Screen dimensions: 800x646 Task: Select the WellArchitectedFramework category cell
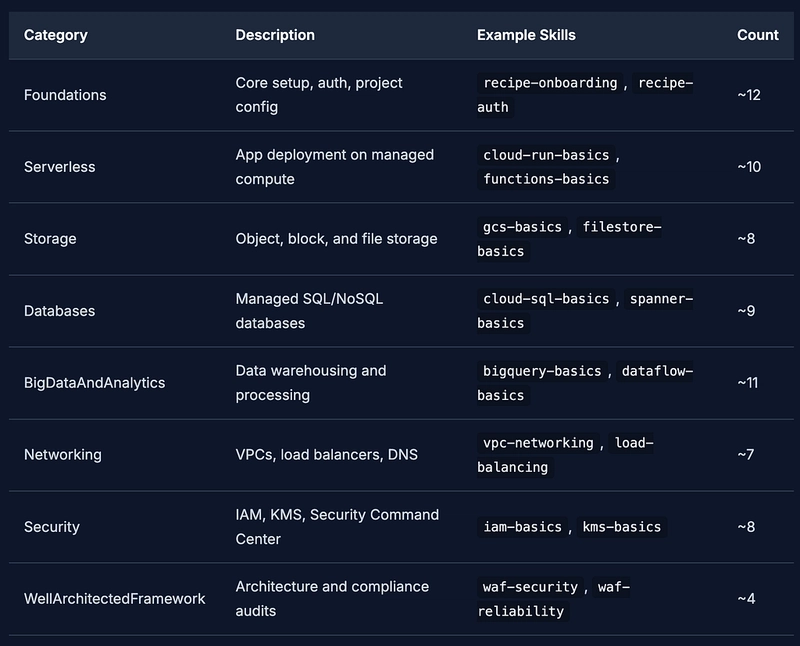click(x=114, y=599)
